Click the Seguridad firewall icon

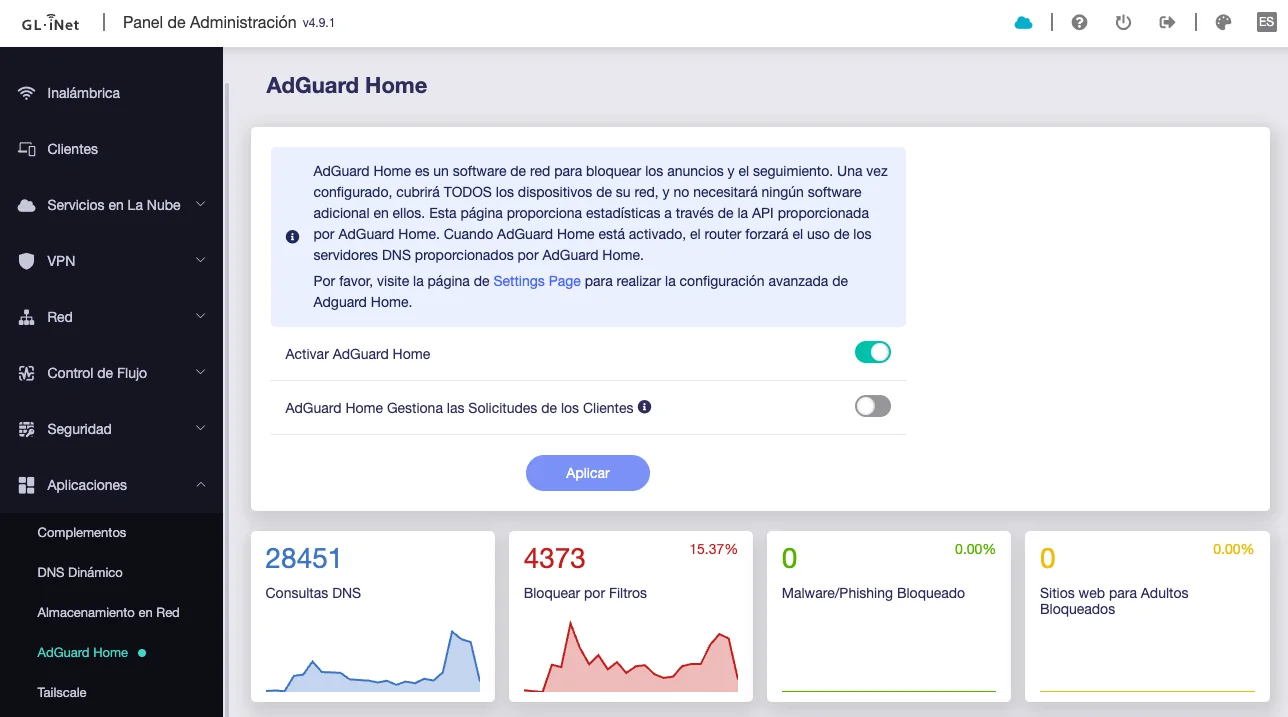click(x=27, y=429)
